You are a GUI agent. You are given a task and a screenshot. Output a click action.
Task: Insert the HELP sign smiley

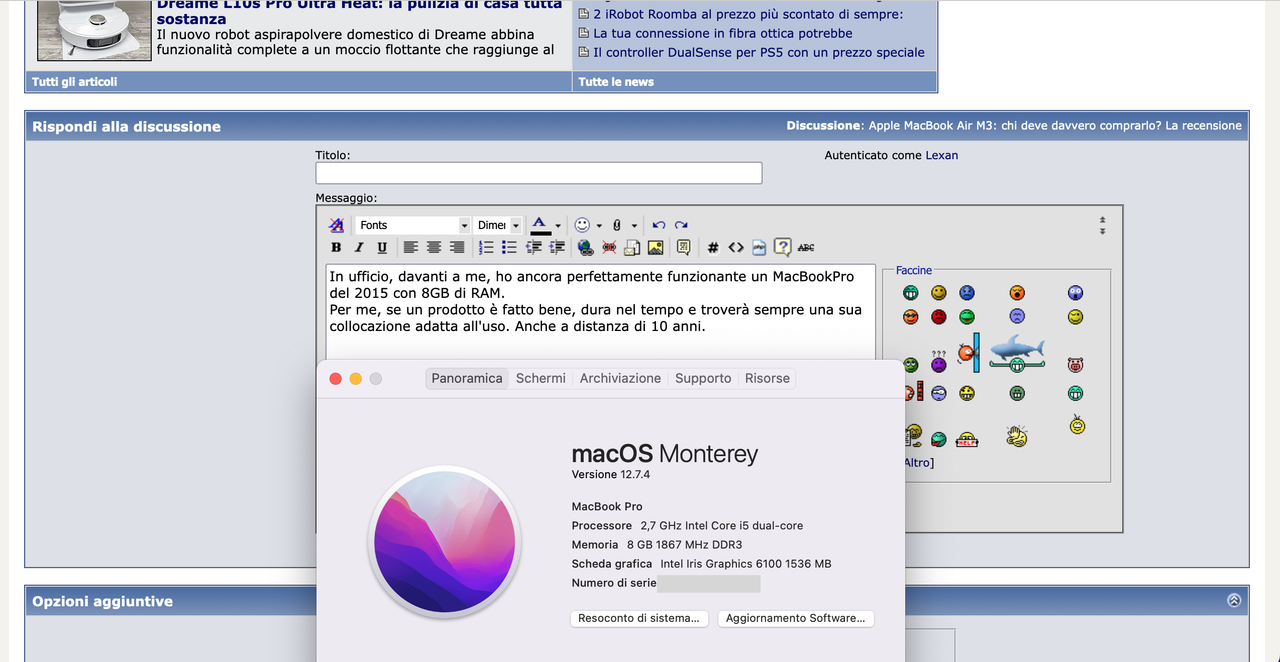[966, 439]
